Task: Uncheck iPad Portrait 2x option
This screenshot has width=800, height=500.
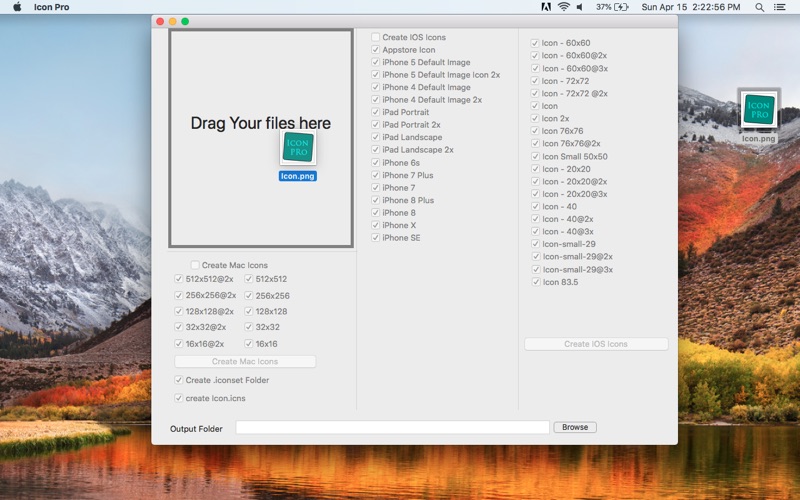Action: tap(376, 124)
